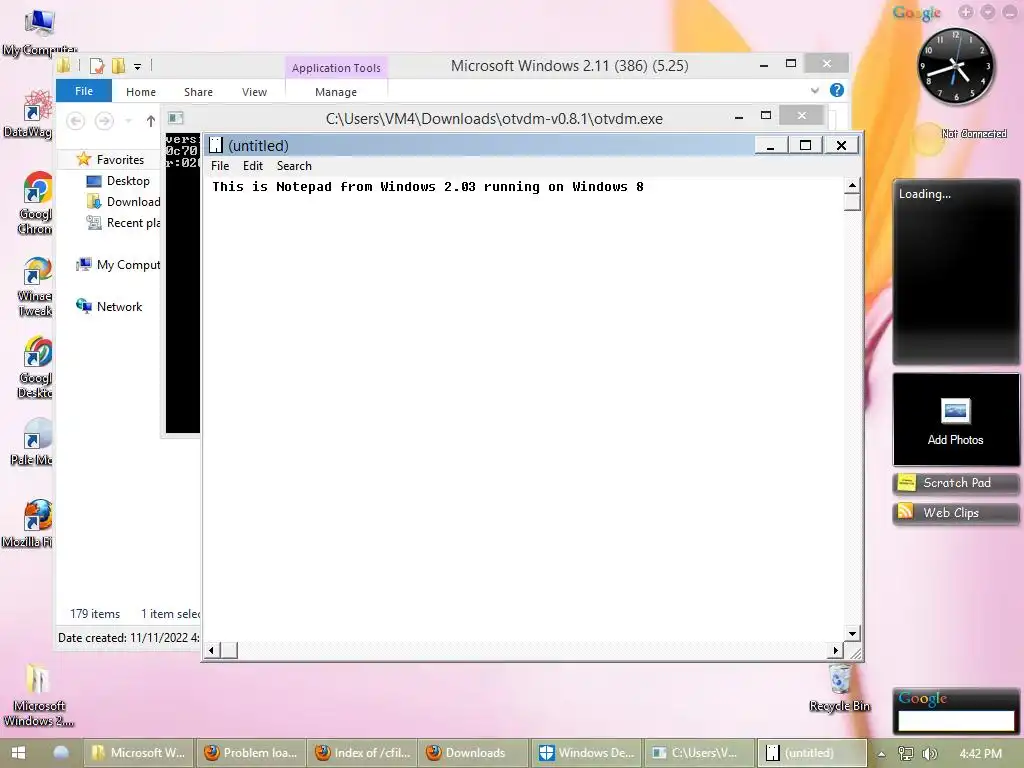Open the Manage ribbon tab

[336, 92]
